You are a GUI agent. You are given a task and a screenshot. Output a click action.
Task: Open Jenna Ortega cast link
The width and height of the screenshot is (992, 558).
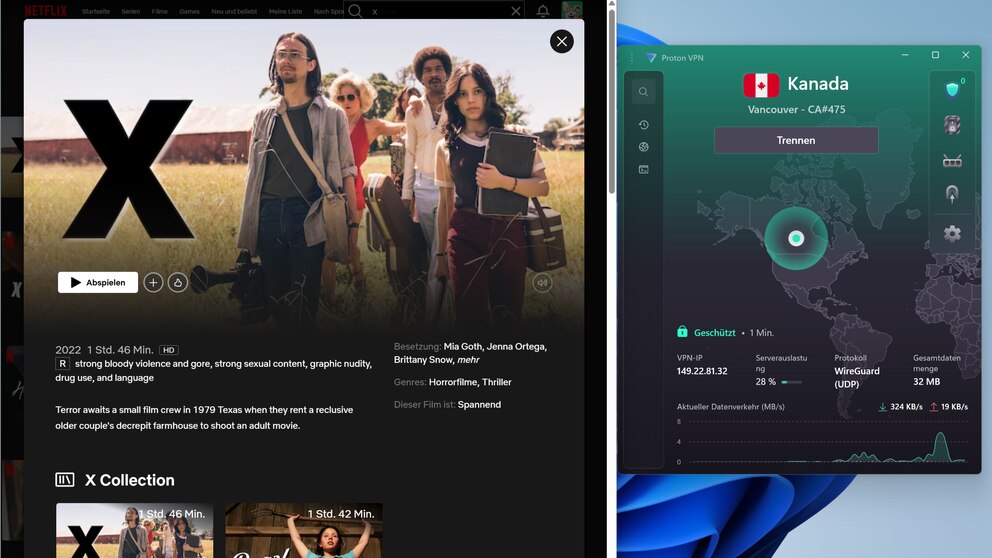(516, 347)
